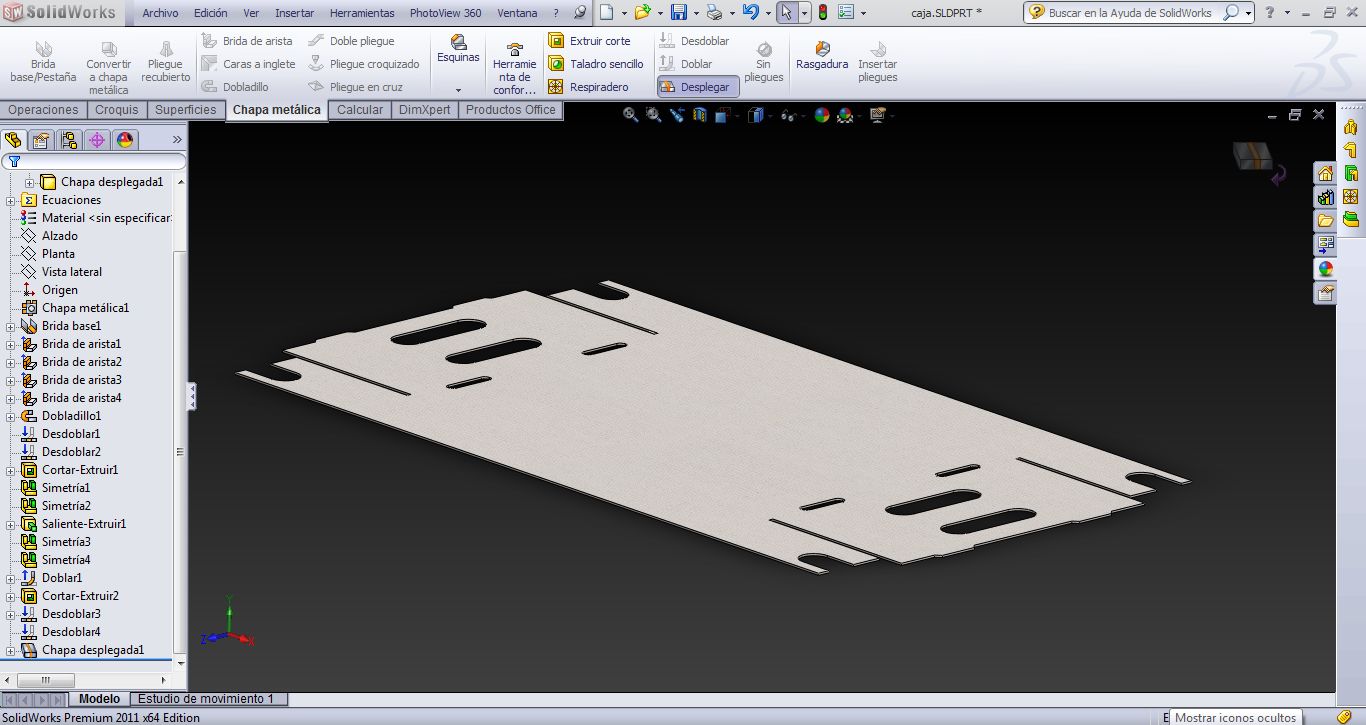The image size is (1366, 725).
Task: Select Pliegue croquizado tool
Action: pos(364,64)
